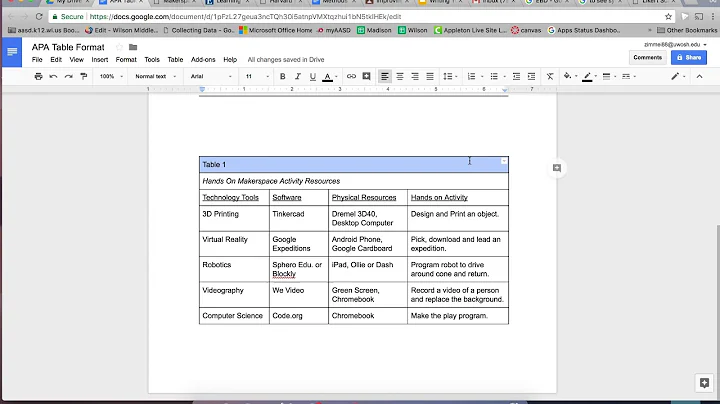Open the font size dropdown
720x404 pixels.
tap(257, 76)
